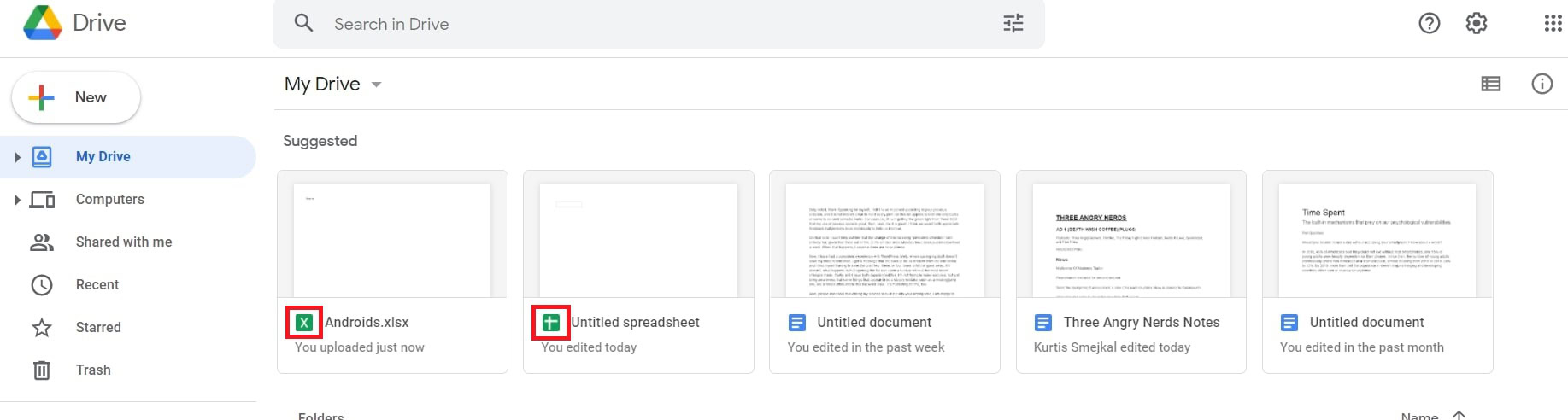Open search options filter icon

coord(1013,24)
